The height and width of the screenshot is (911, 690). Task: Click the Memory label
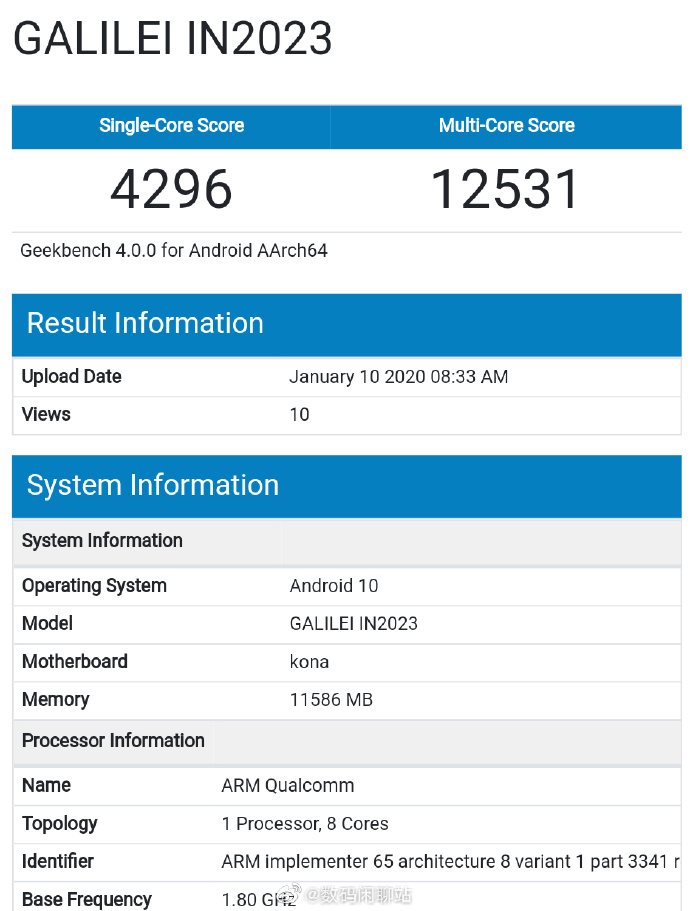55,700
